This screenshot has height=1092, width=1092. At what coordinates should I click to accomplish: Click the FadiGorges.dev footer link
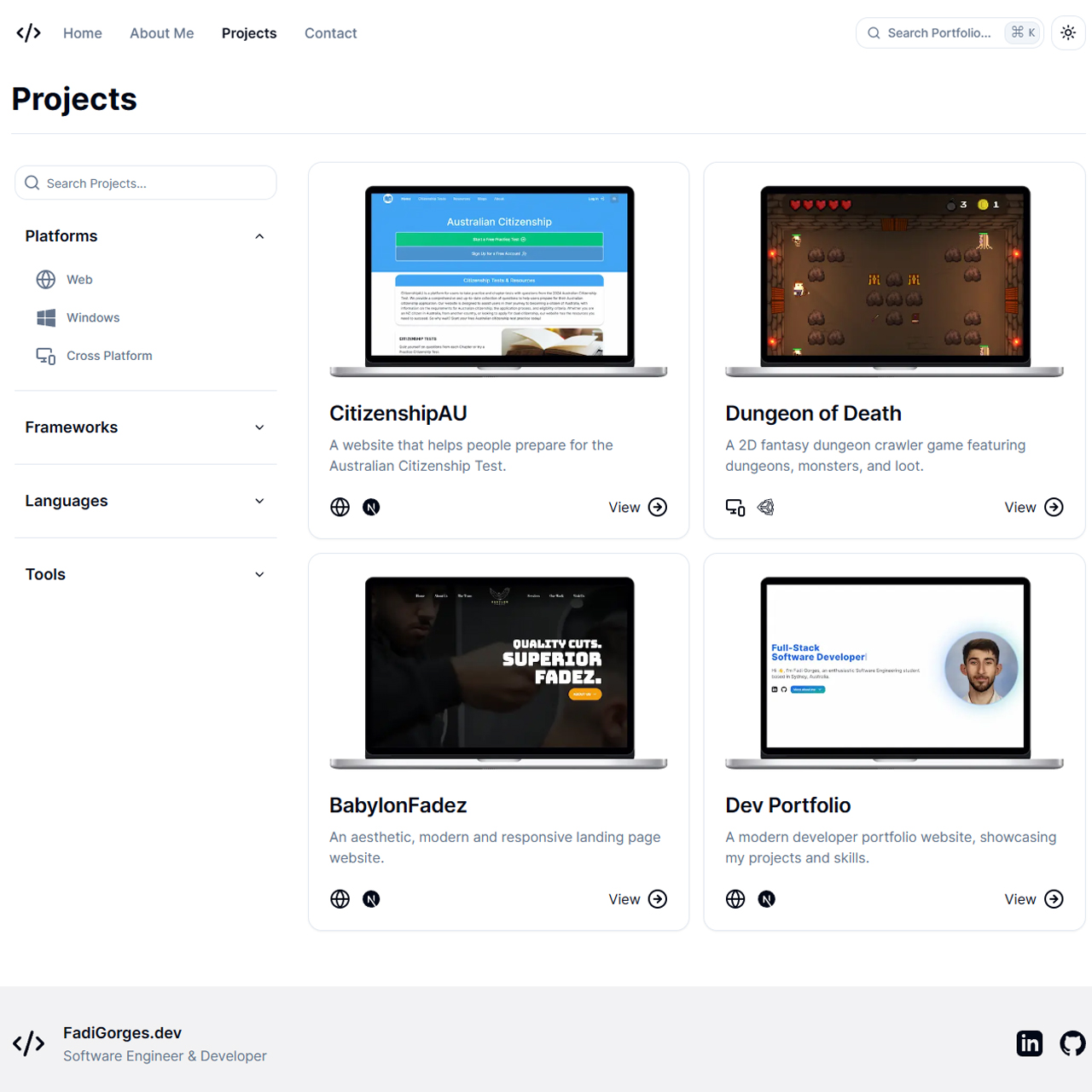tap(122, 1033)
